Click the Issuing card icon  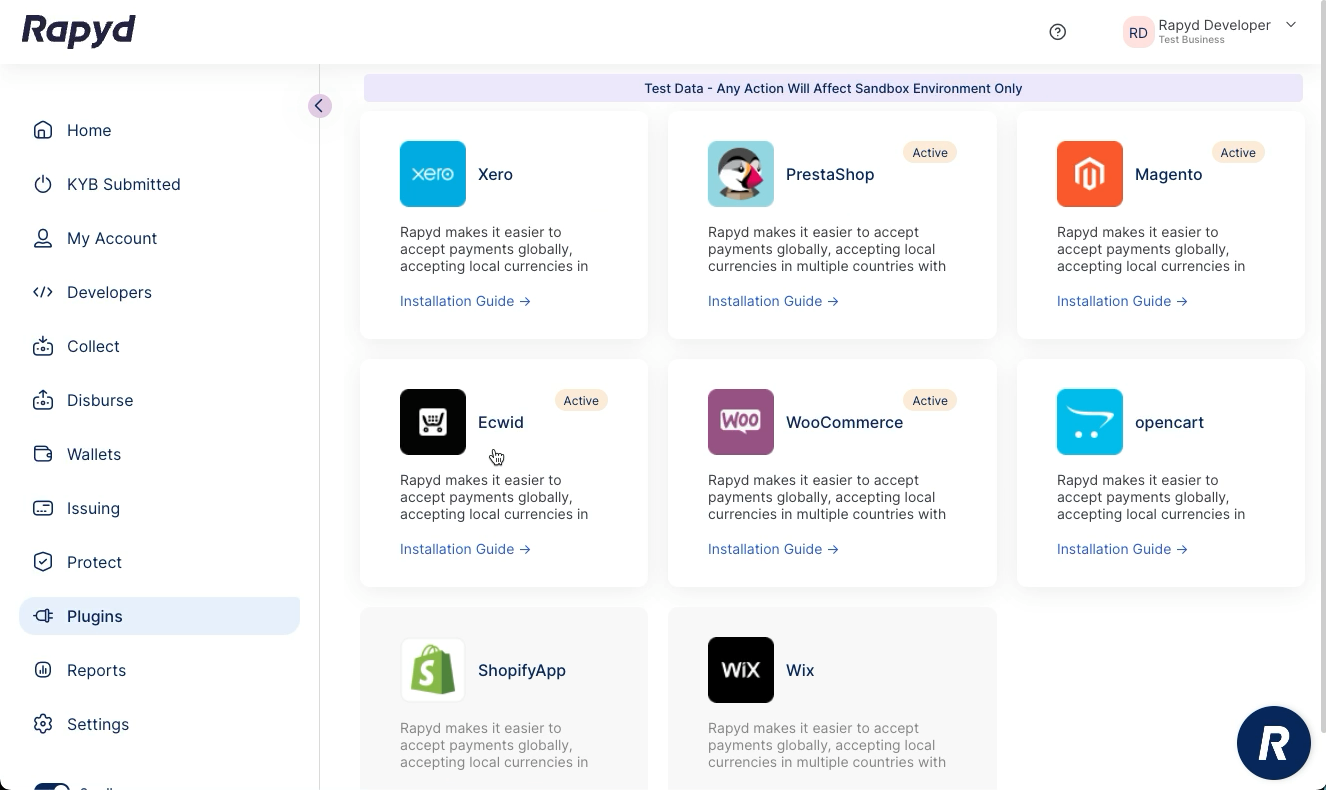point(43,508)
